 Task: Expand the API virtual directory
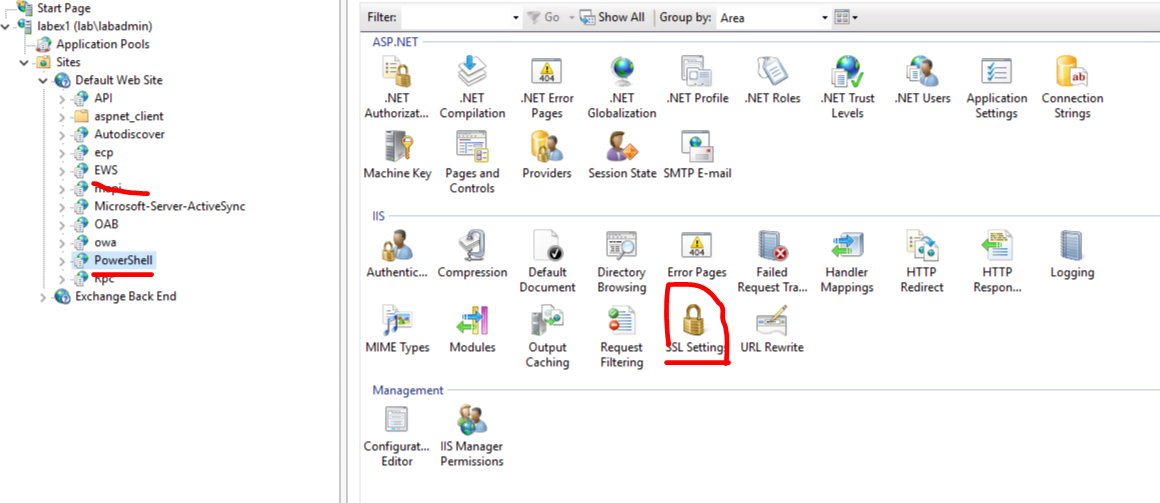click(x=62, y=98)
